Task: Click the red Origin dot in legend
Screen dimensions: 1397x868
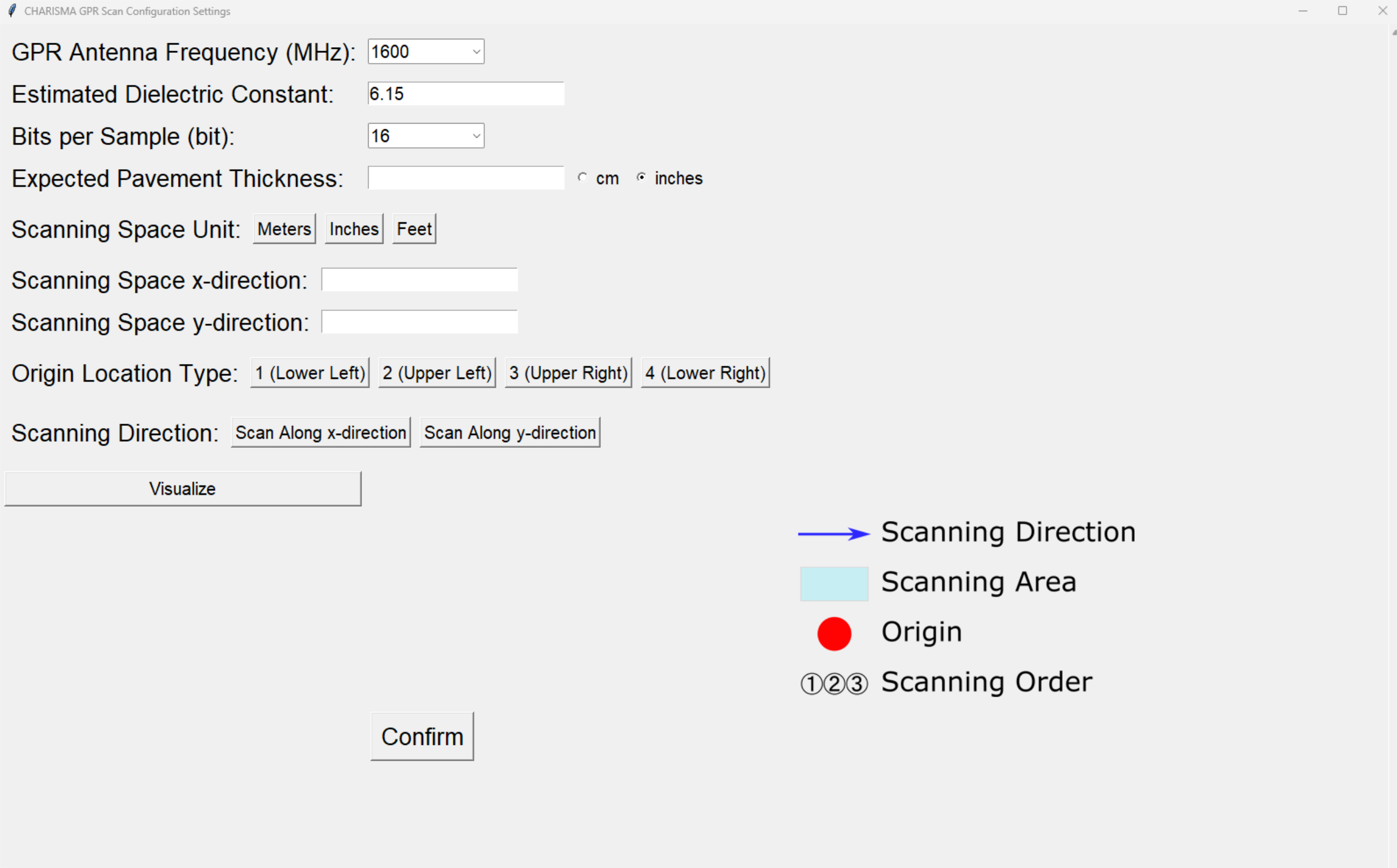Action: (x=834, y=634)
